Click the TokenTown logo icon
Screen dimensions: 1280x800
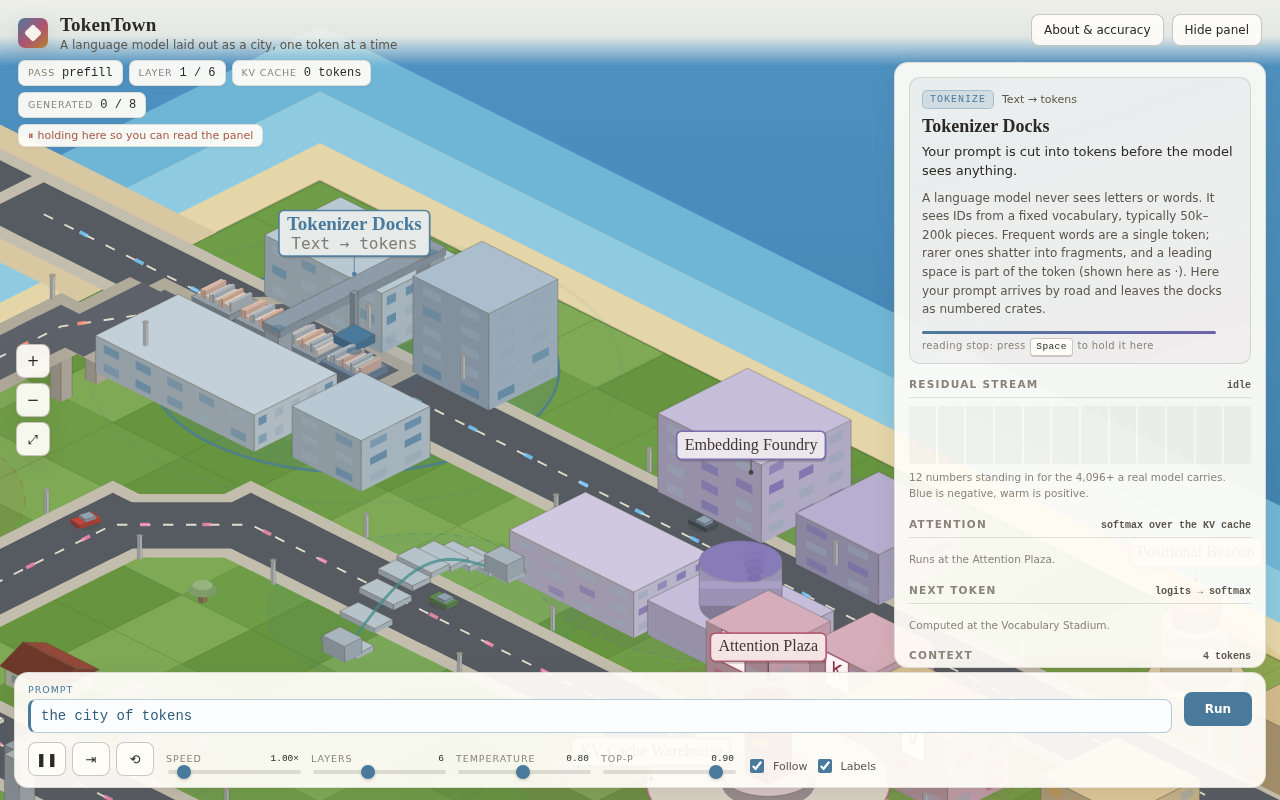pyautogui.click(x=33, y=33)
